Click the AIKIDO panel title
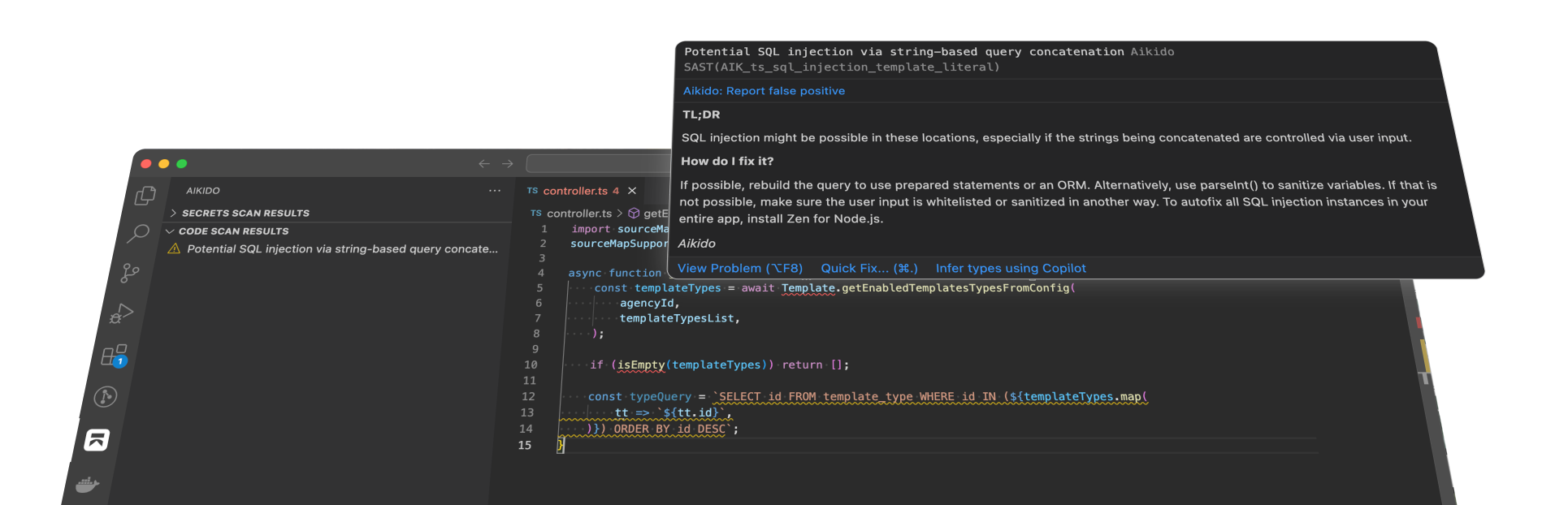Image resolution: width=1568 pixels, height=505 pixels. tap(203, 191)
